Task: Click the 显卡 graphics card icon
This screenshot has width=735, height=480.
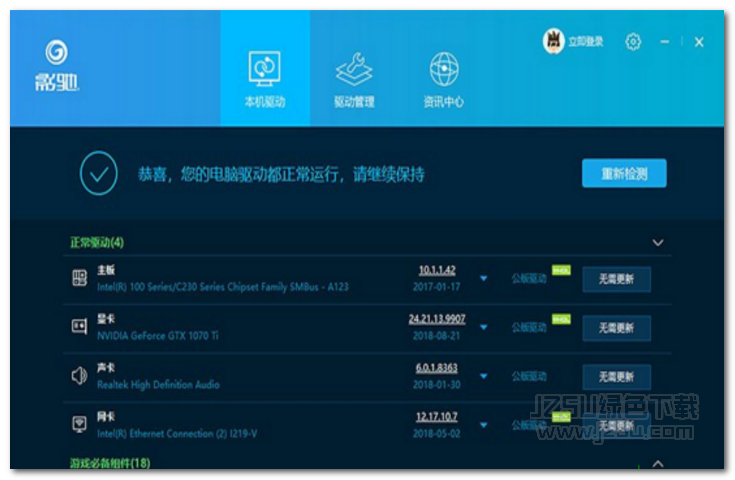Action: click(79, 326)
